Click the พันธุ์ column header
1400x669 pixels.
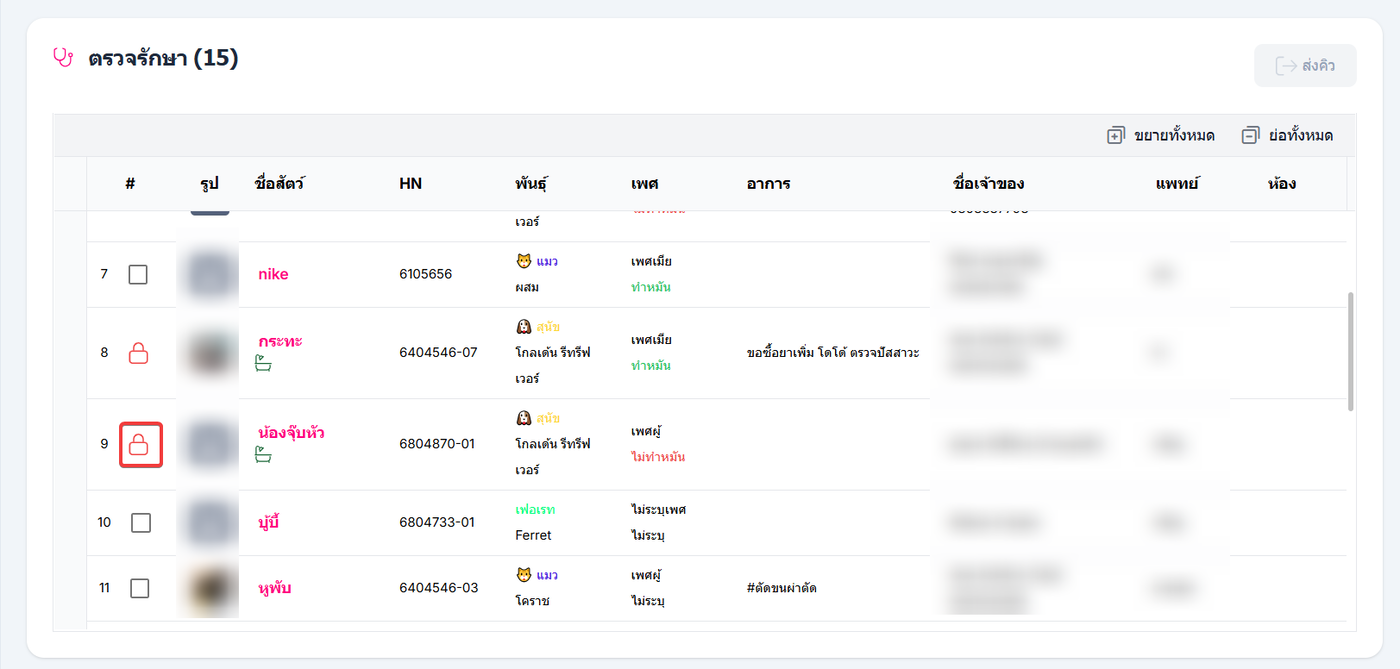point(532,184)
